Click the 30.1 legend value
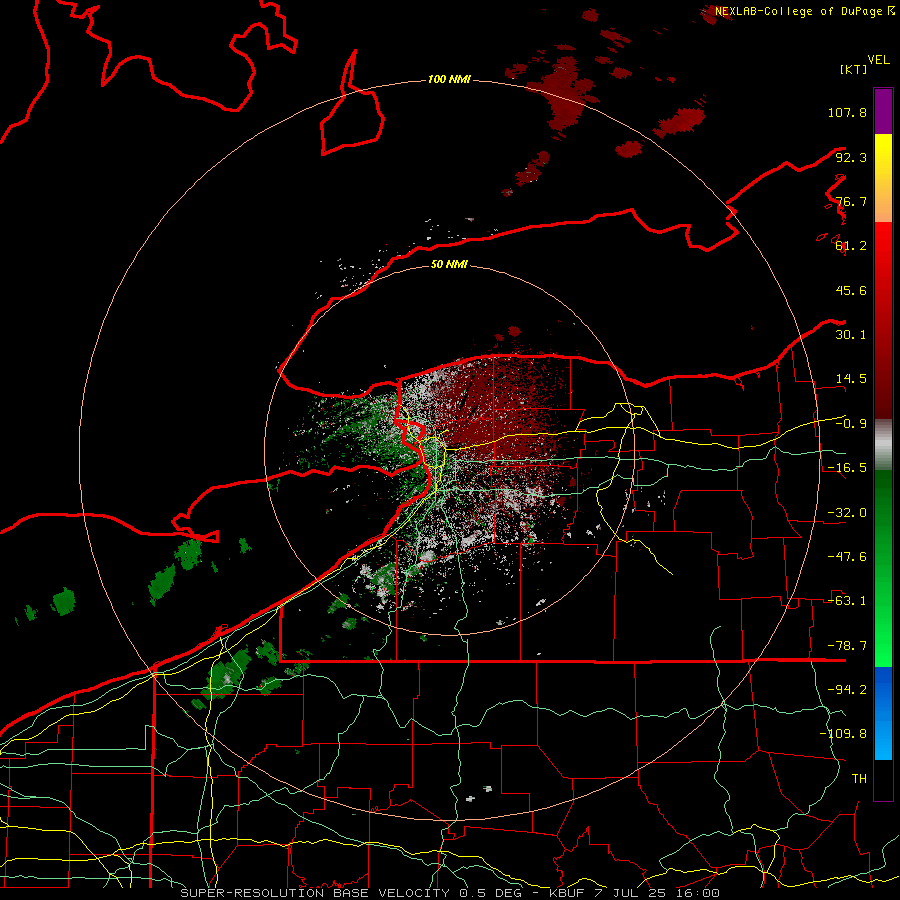The height and width of the screenshot is (900, 900). pos(851,335)
